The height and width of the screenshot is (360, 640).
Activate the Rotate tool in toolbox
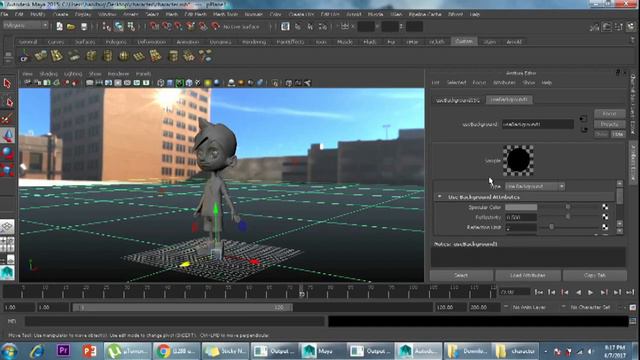(7, 153)
